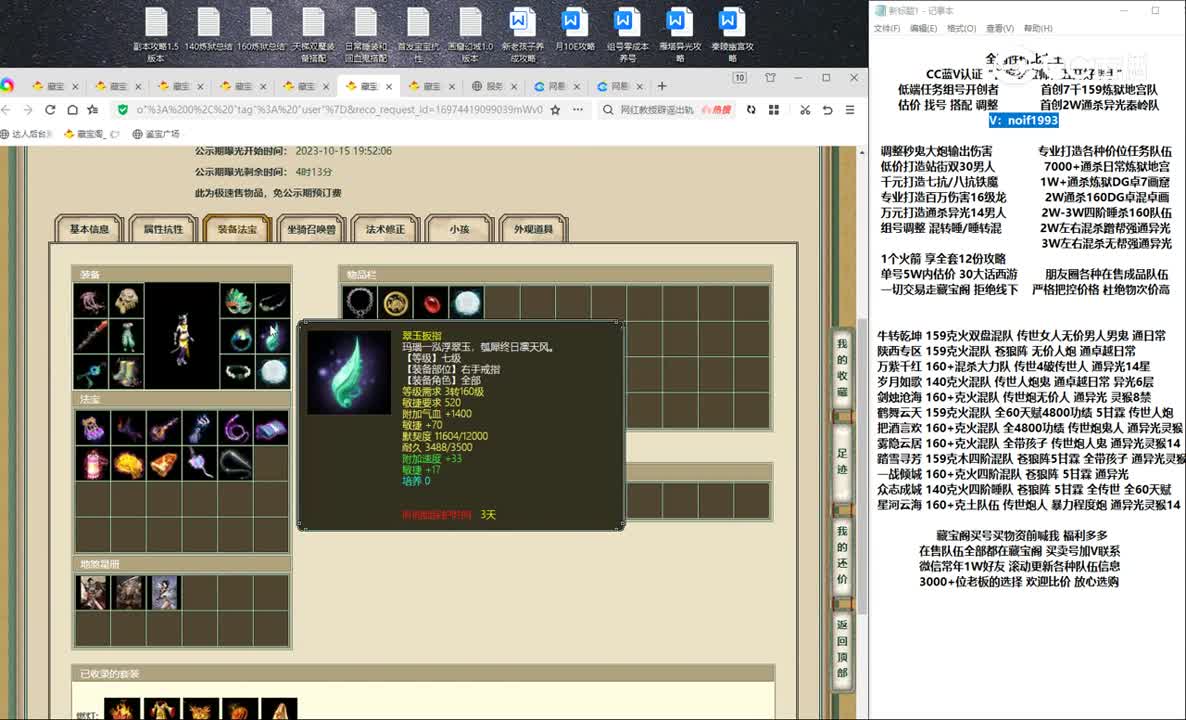The height and width of the screenshot is (720, 1186).
Task: Open a new browser tab with plus
Action: click(662, 86)
